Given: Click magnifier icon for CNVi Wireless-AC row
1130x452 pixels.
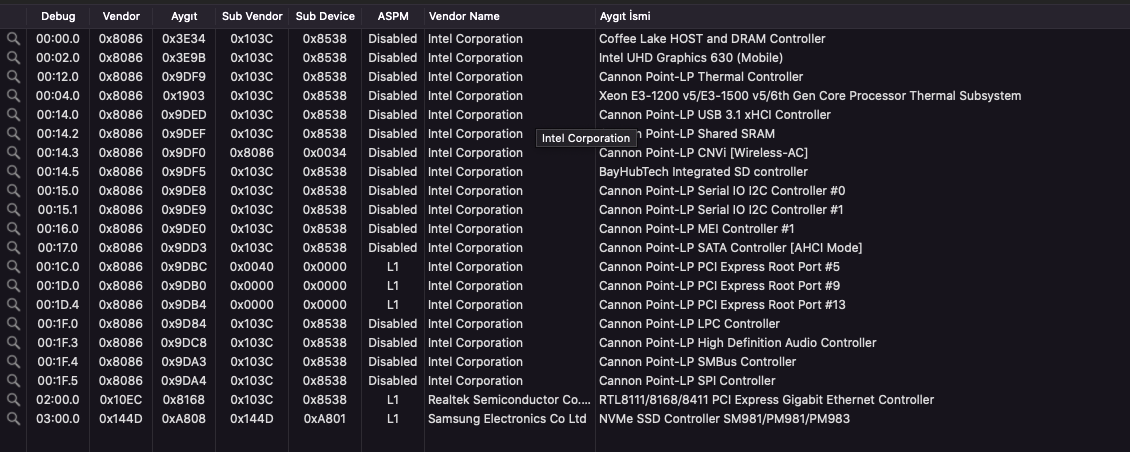Looking at the screenshot, I should (13, 153).
